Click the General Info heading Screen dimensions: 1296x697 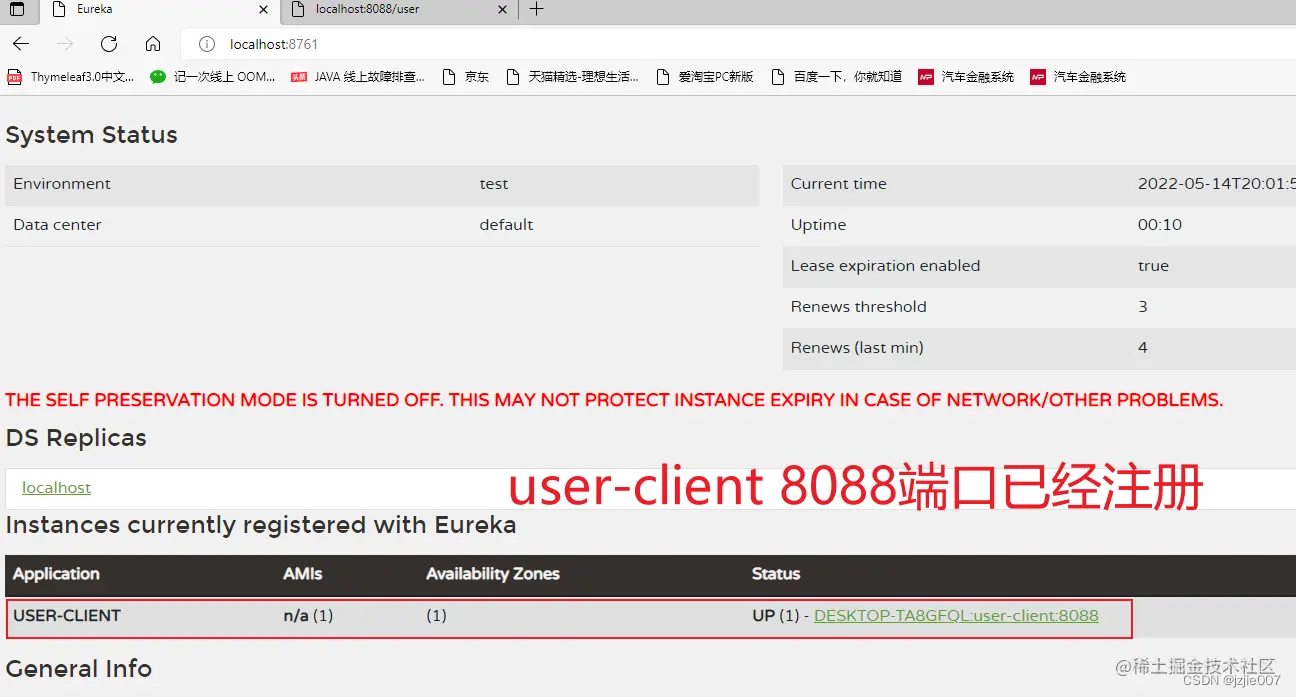(x=79, y=669)
